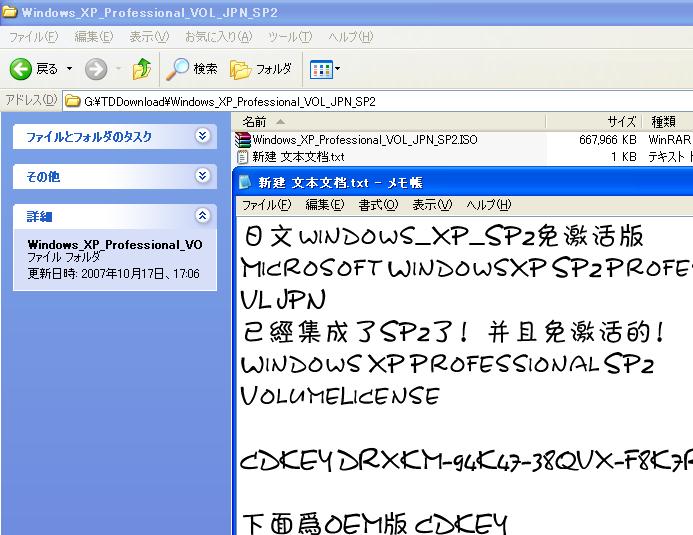Click folder icon in the address bar
This screenshot has width=693, height=535.
[72, 102]
